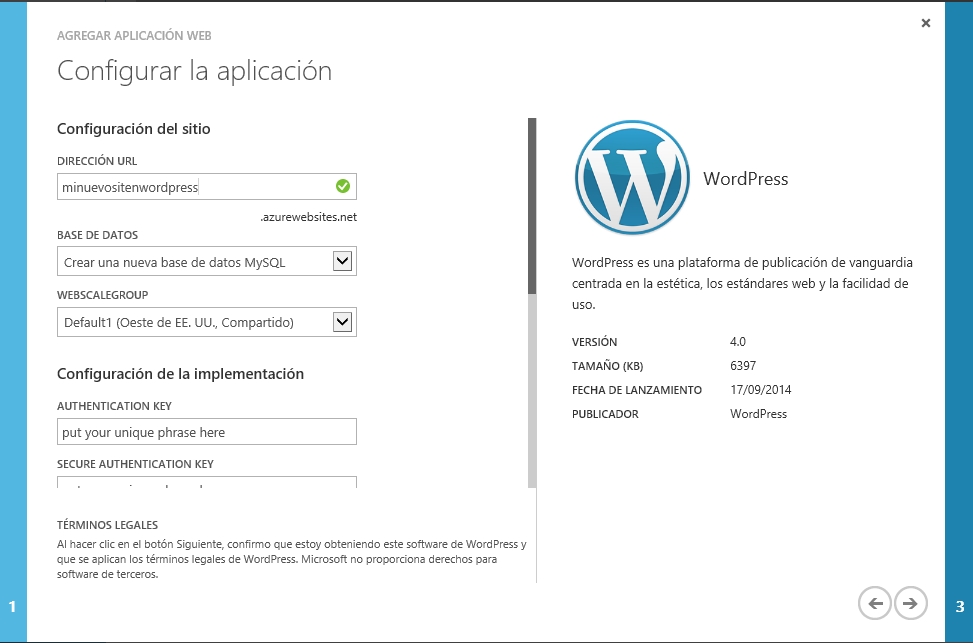The image size is (973, 643).
Task: Click the 'AUTHENTICATION KEY' field label
Action: [114, 407]
